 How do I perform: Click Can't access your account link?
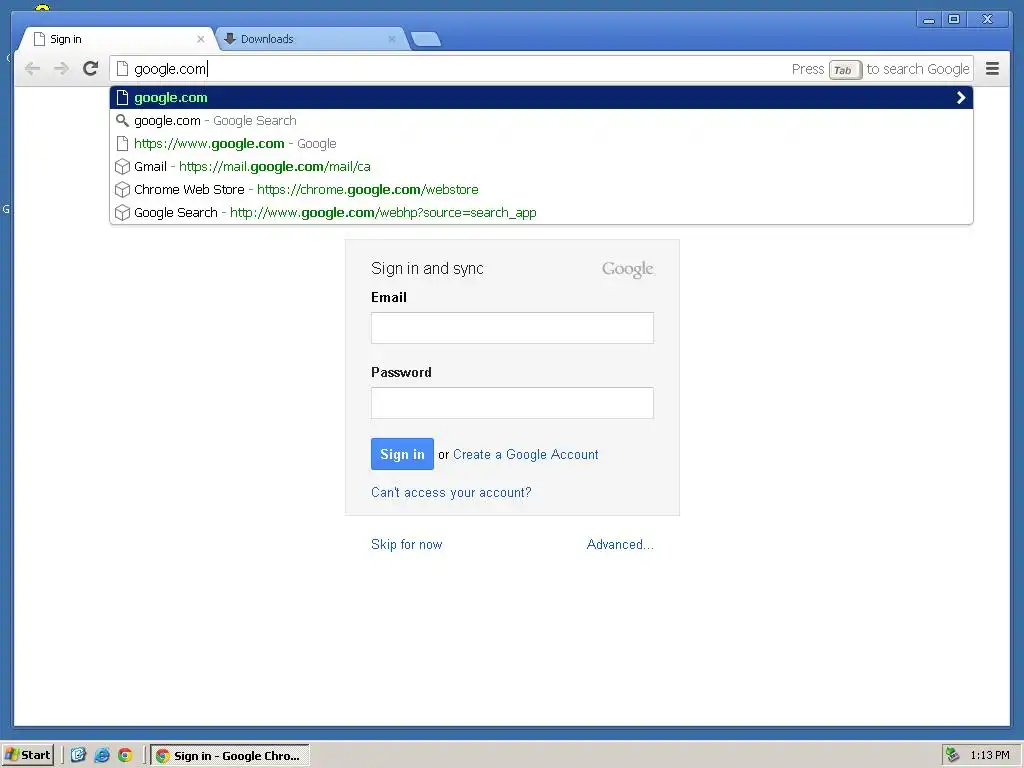coord(451,492)
